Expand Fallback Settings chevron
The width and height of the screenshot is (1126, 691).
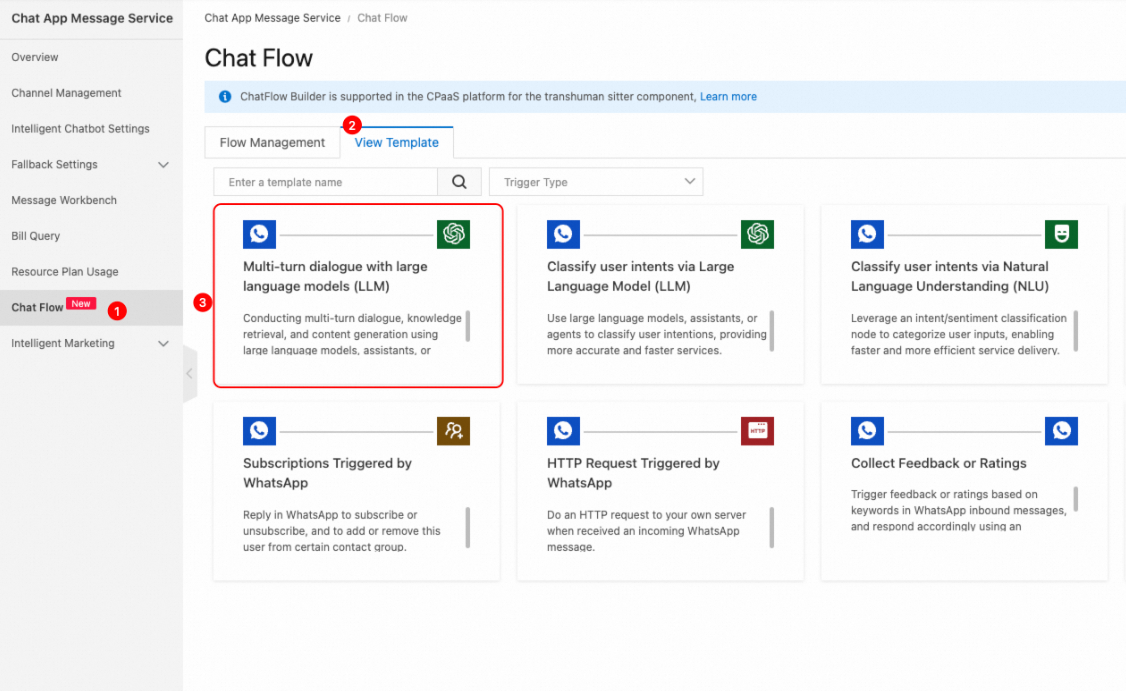164,164
